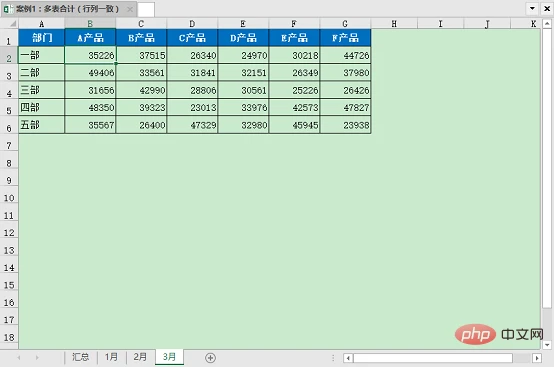Viewport: 554px width, 367px height.
Task: Switch to the 1月 sheet tab
Action: point(111,357)
